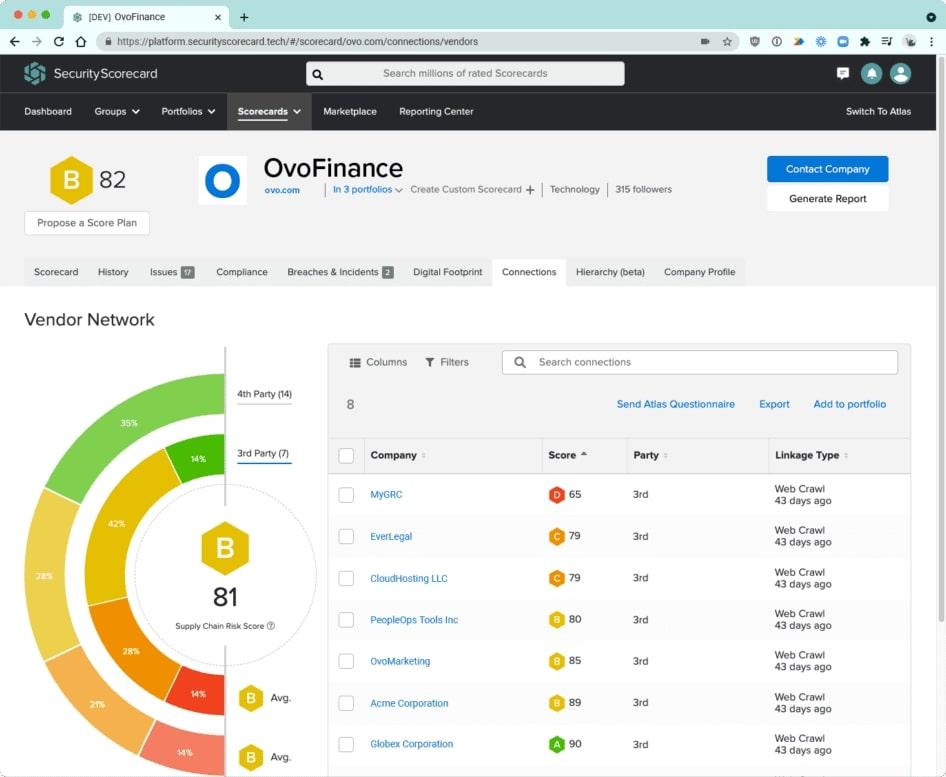Click the browser address bar URL
Image resolution: width=946 pixels, height=777 pixels.
(x=297, y=42)
